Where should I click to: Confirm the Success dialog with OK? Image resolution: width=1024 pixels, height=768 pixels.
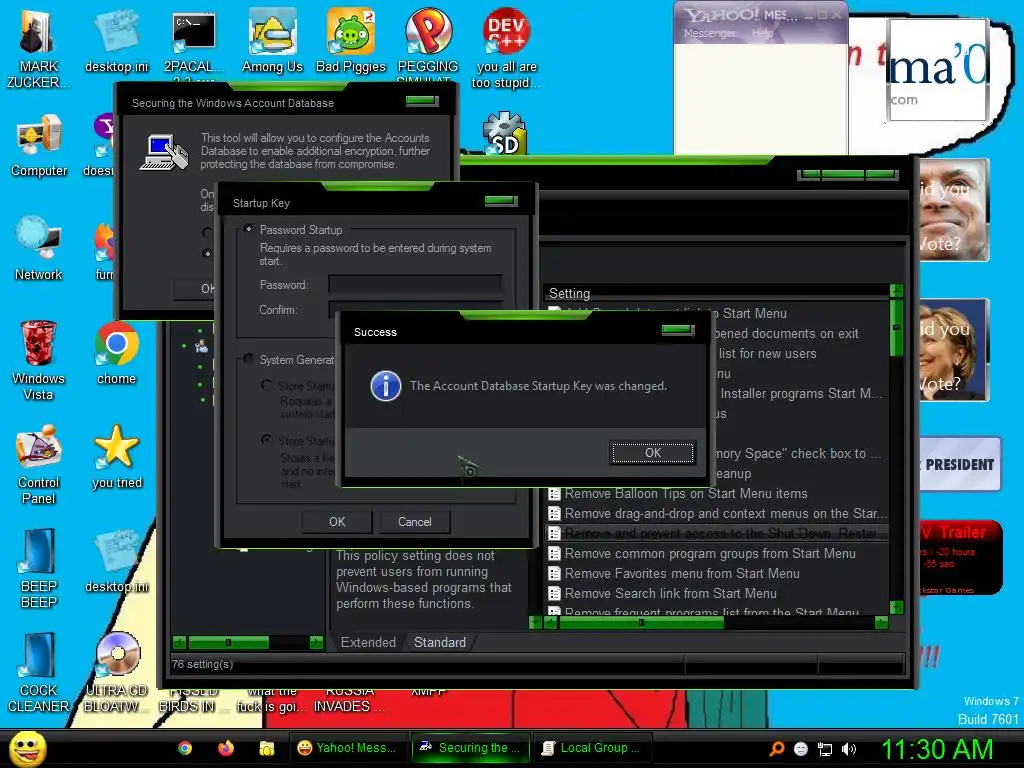click(x=652, y=453)
